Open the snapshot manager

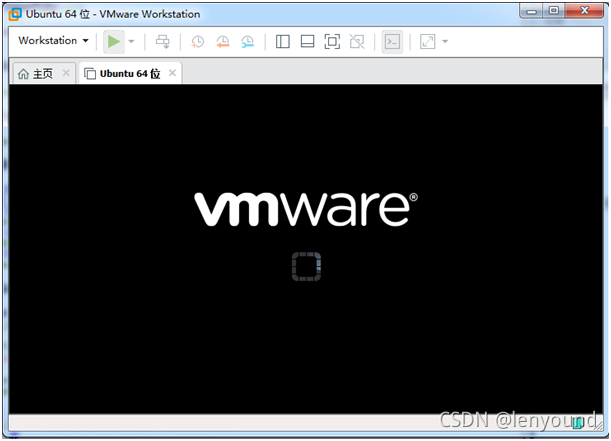click(x=247, y=41)
